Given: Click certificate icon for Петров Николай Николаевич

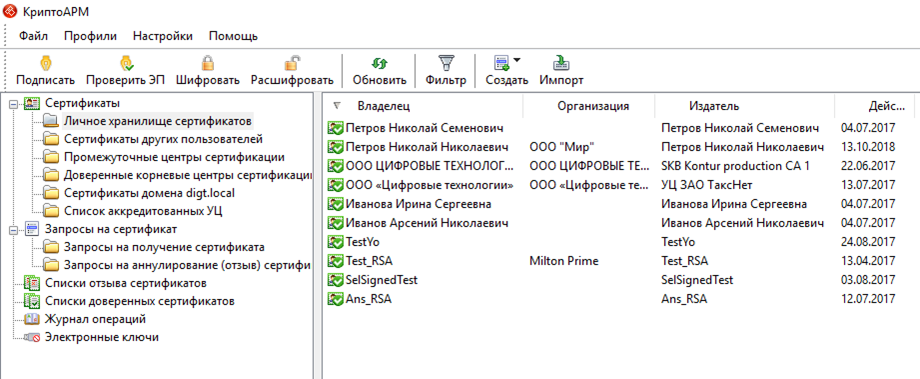Looking at the screenshot, I should point(335,147).
